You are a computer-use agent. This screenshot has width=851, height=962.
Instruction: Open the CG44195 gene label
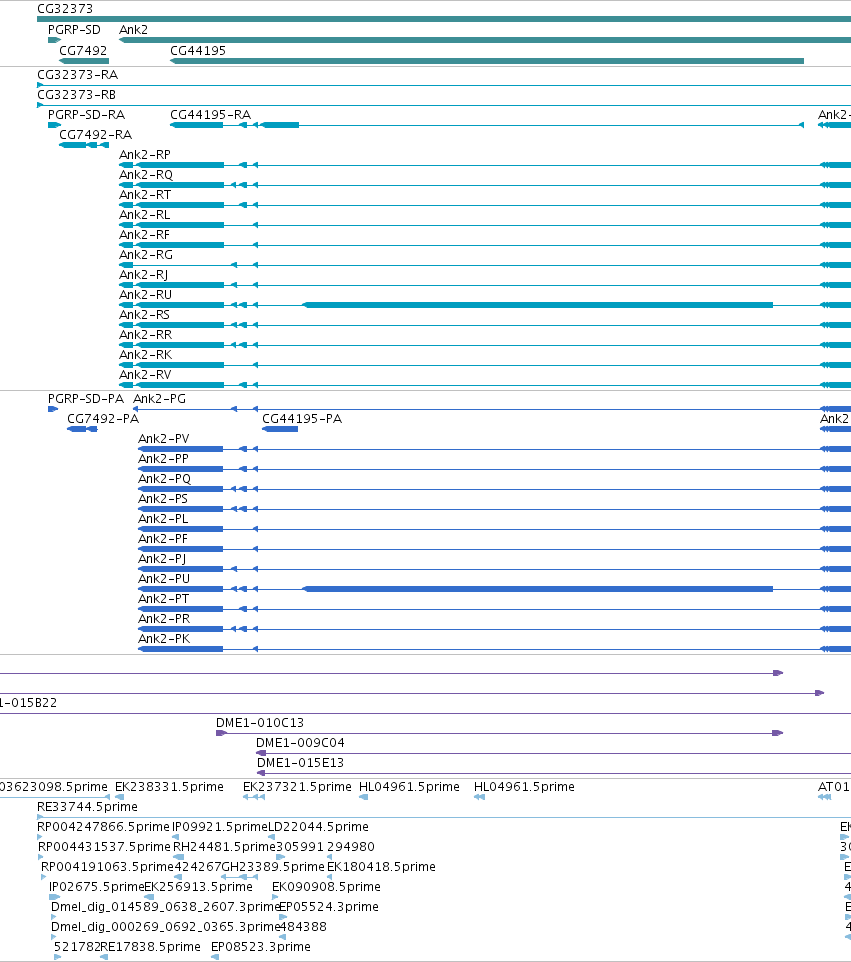(198, 51)
